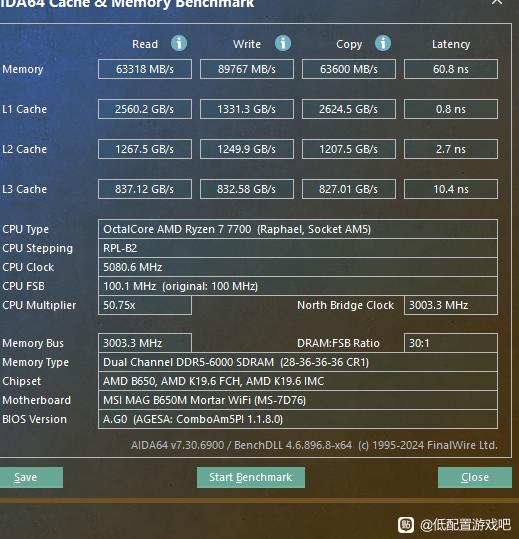This screenshot has height=539, width=519.
Task: Click DRAM:FSB Ratio value 30:1
Action: (x=451, y=343)
